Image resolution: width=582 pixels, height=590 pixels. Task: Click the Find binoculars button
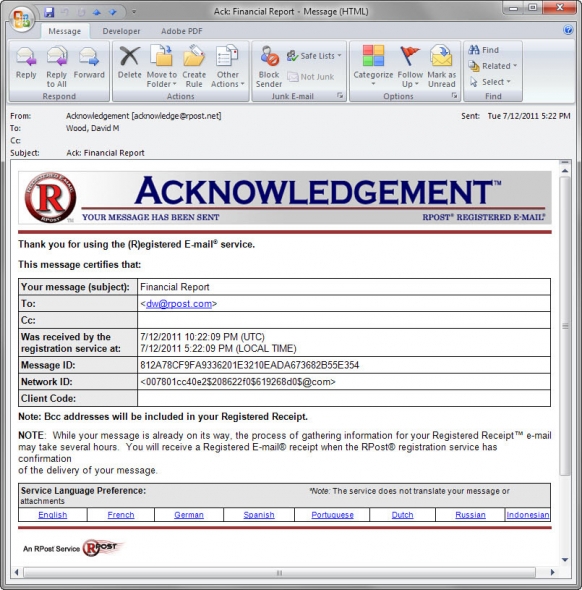tap(483, 50)
